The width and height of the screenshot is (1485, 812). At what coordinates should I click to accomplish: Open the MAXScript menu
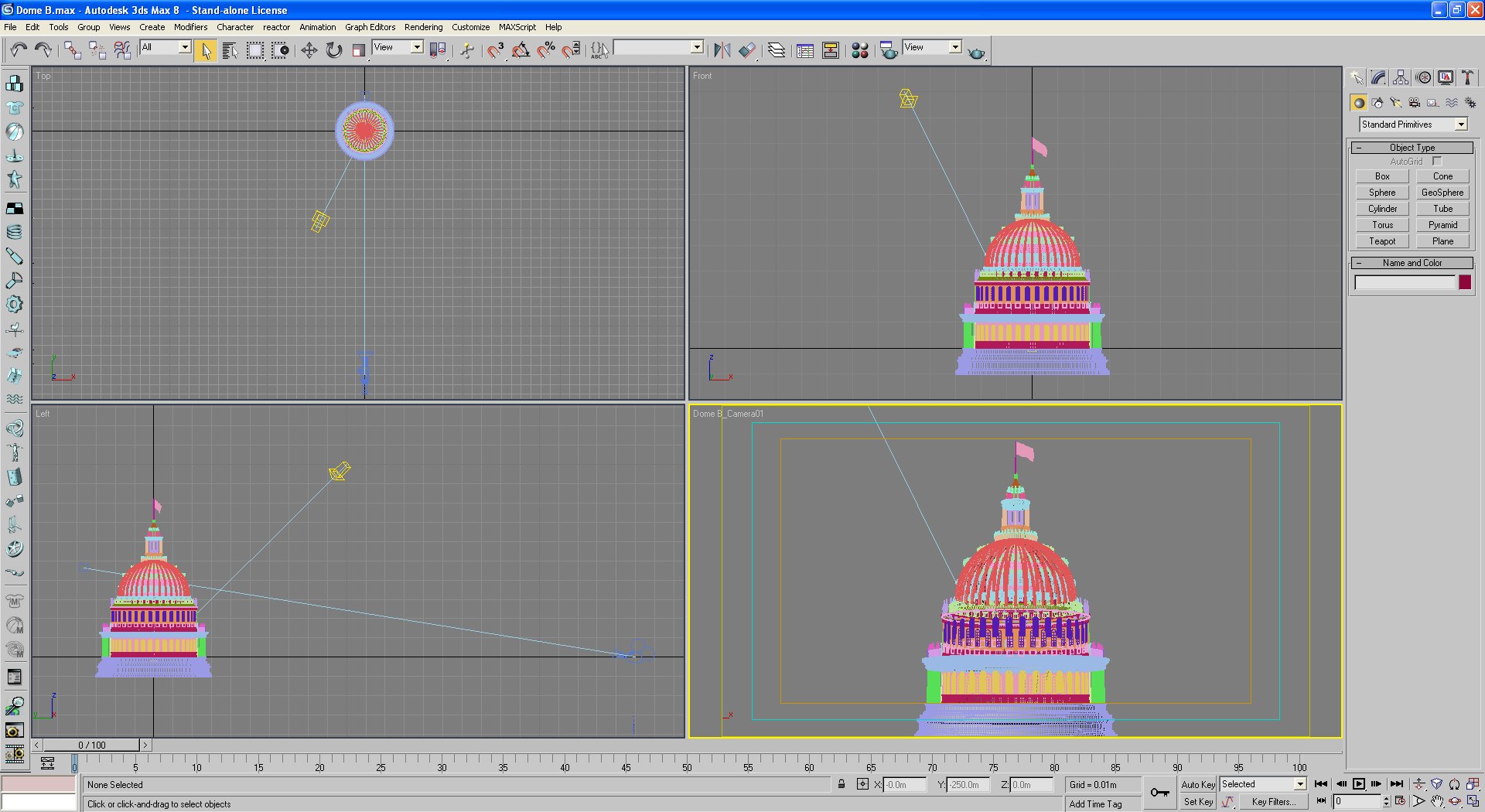(517, 27)
